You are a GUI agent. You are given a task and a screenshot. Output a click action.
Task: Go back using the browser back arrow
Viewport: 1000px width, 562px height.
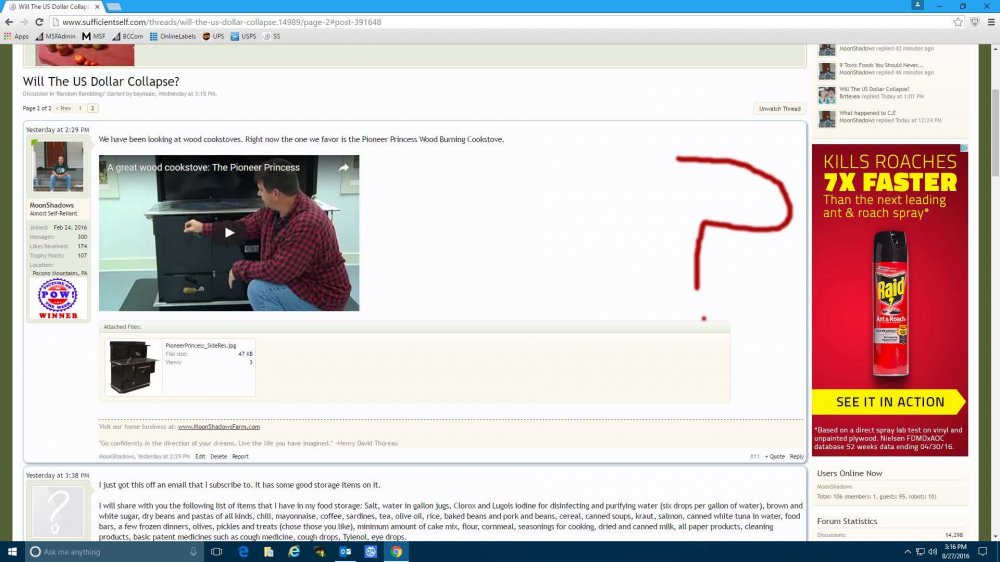9,22
